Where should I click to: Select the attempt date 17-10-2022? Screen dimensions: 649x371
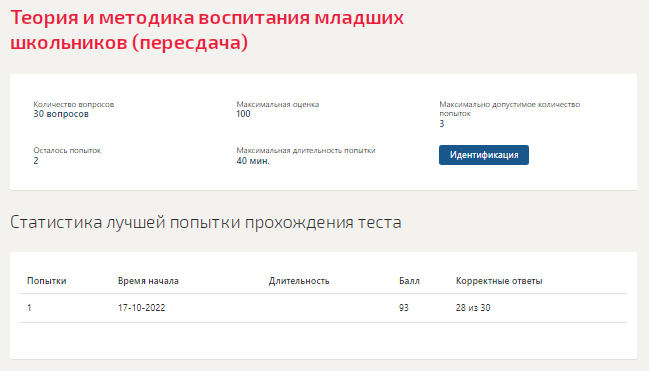142,308
